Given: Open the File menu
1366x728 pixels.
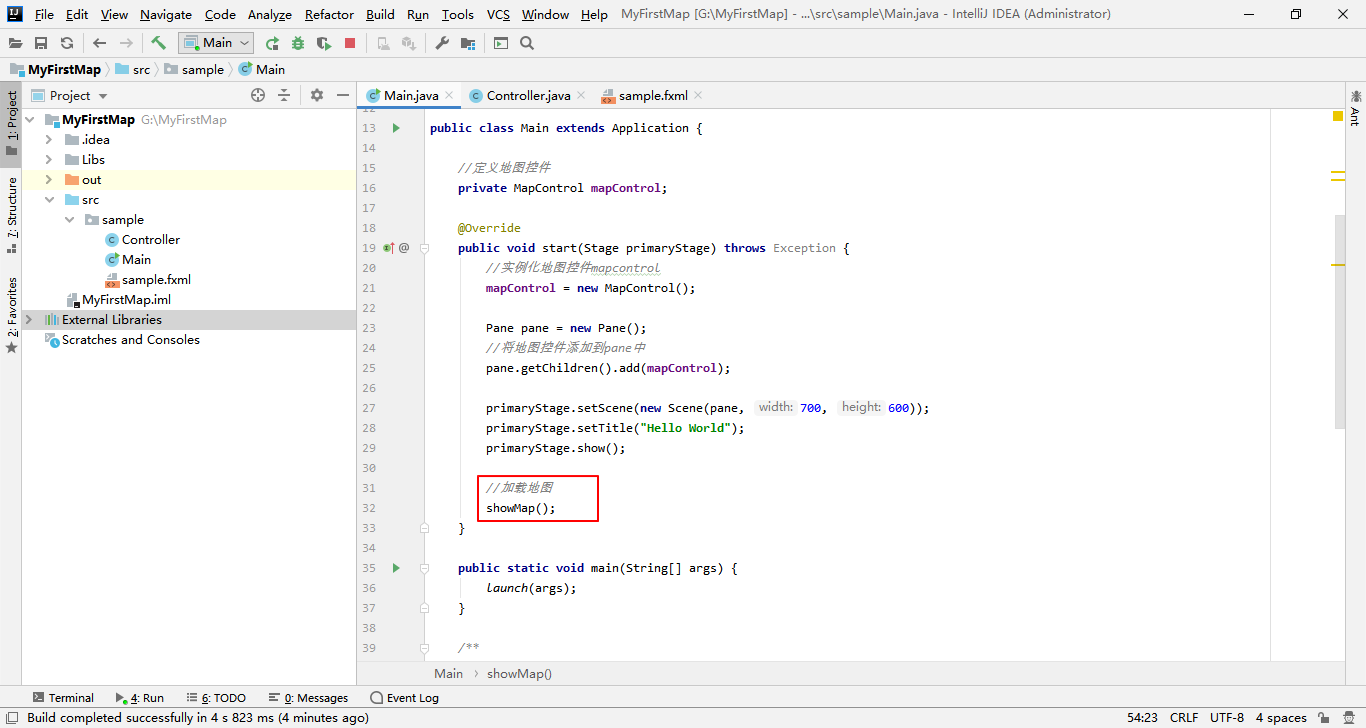Looking at the screenshot, I should click(x=44, y=15).
